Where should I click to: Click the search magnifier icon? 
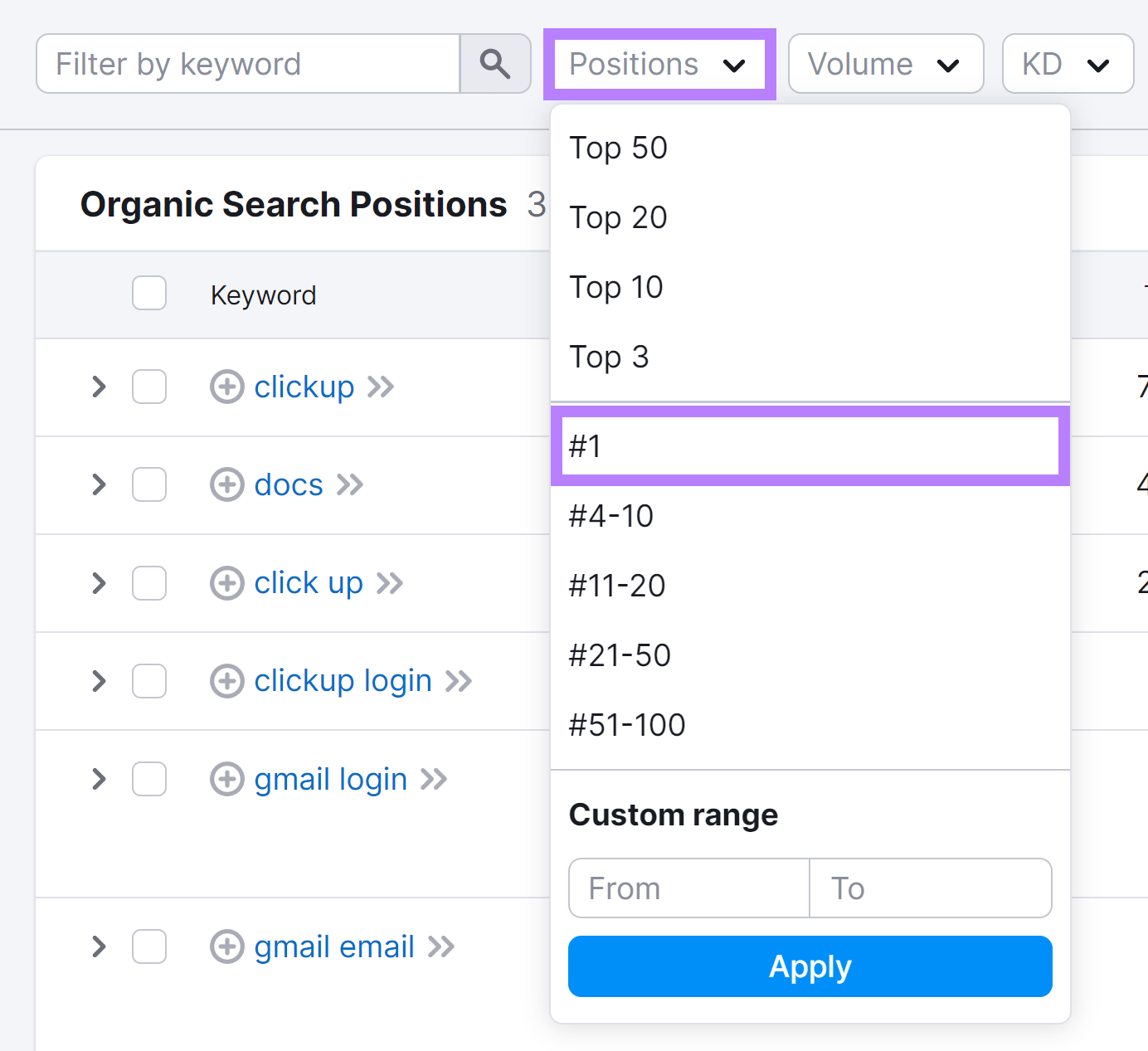494,63
